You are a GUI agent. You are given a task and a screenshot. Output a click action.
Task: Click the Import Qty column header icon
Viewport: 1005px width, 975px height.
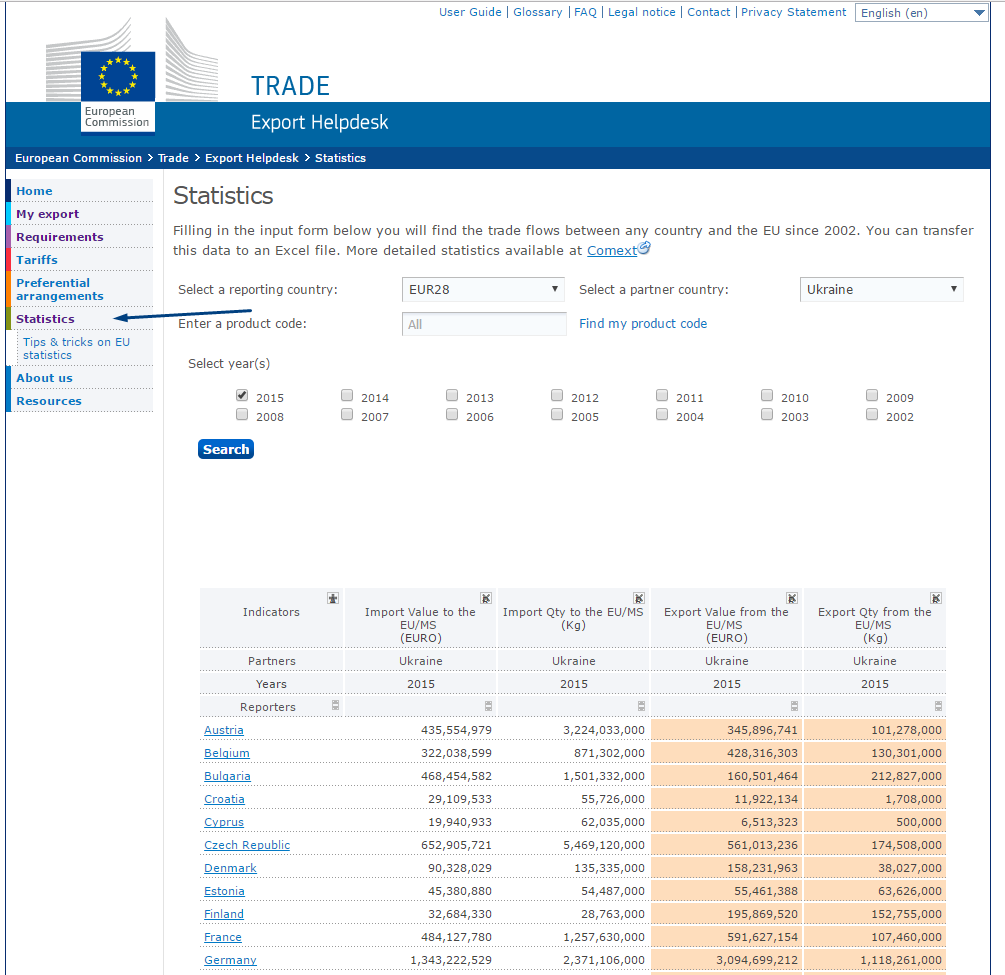[x=639, y=598]
